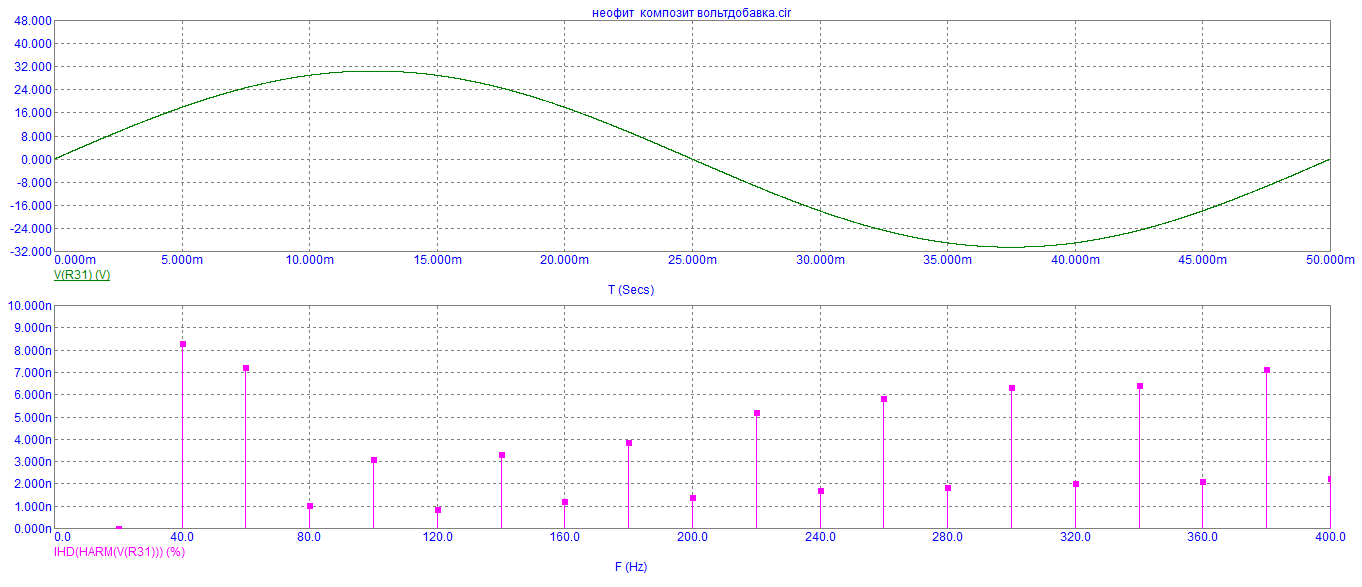1362x587 pixels.
Task: Click the 6.000n distortion axis value
Action: 33,395
